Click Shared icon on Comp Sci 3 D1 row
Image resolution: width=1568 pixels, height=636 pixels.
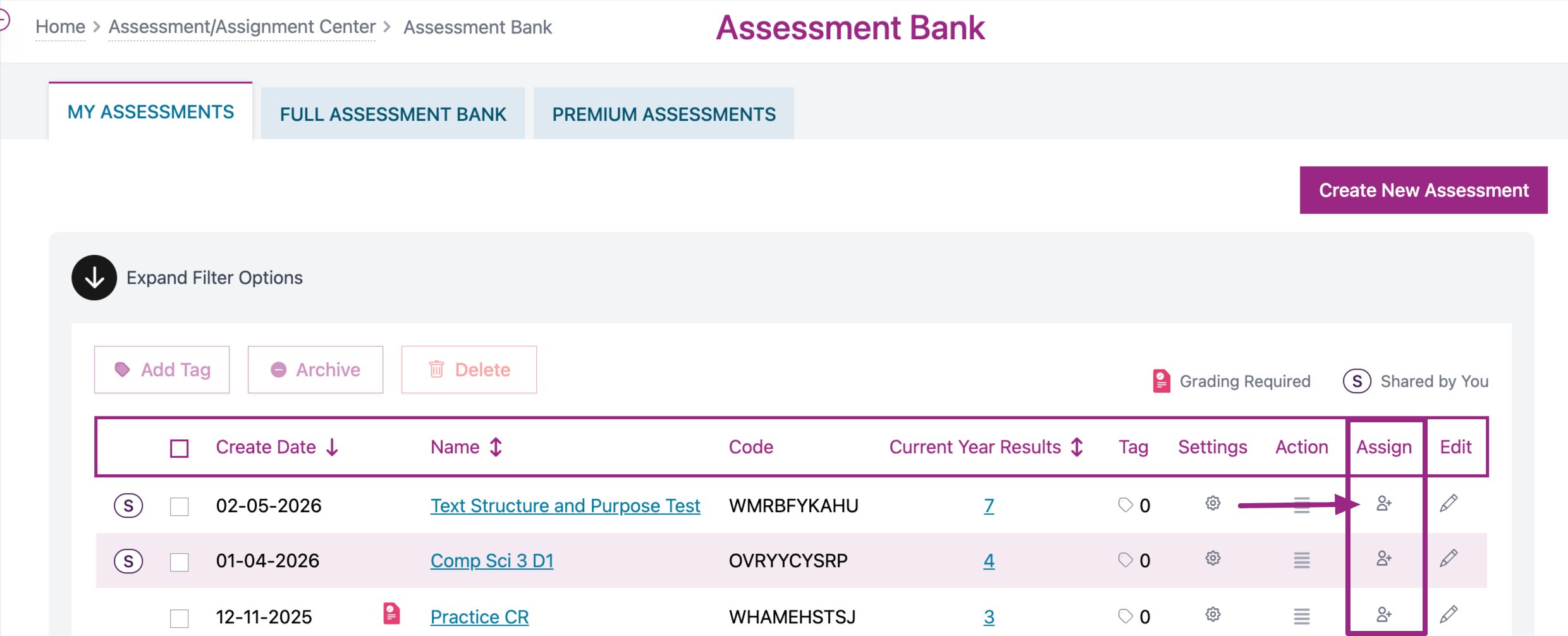[128, 561]
